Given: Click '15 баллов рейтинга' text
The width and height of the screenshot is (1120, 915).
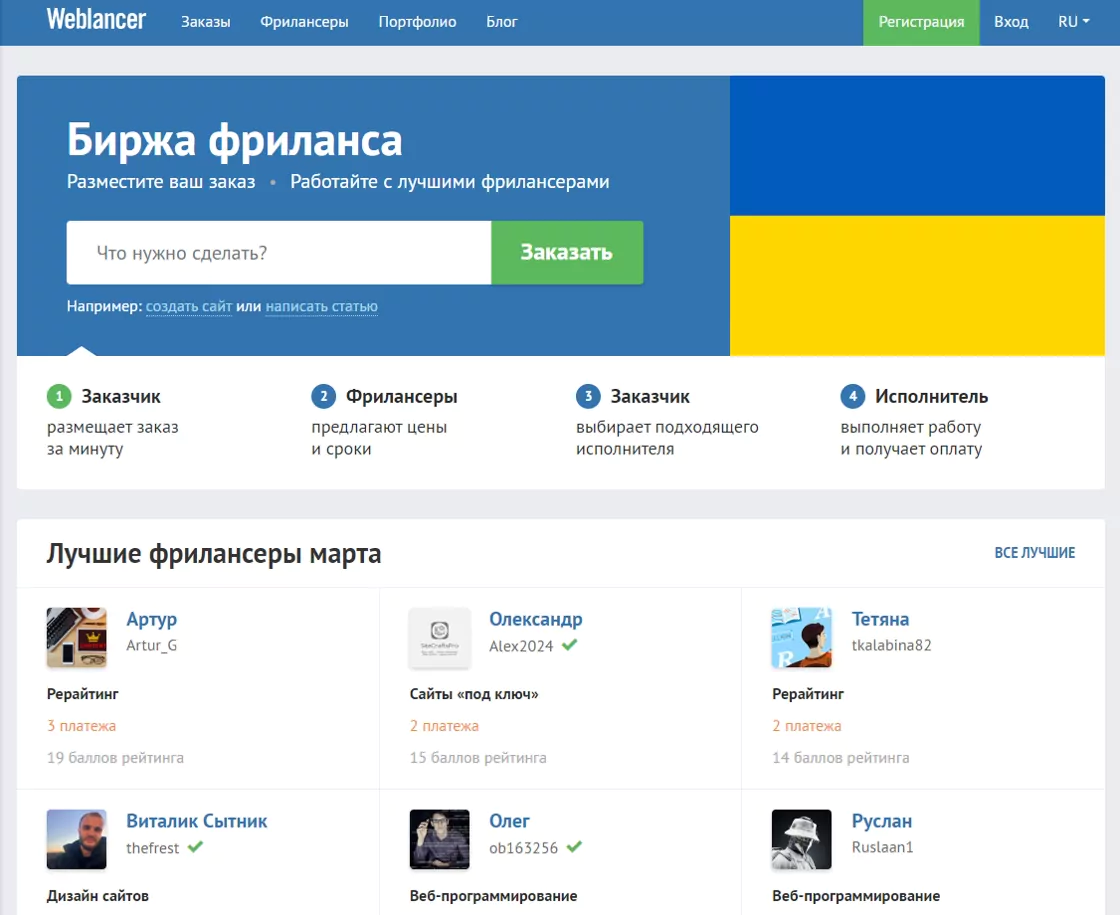Looking at the screenshot, I should click(478, 758).
